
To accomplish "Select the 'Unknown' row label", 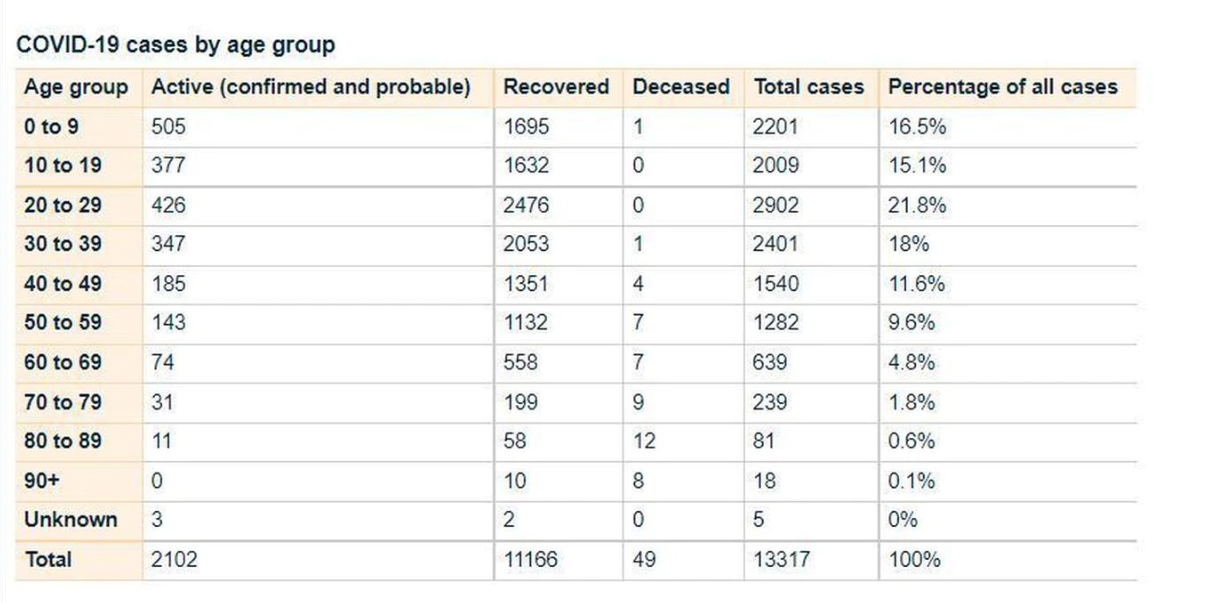I will pyautogui.click(x=70, y=520).
